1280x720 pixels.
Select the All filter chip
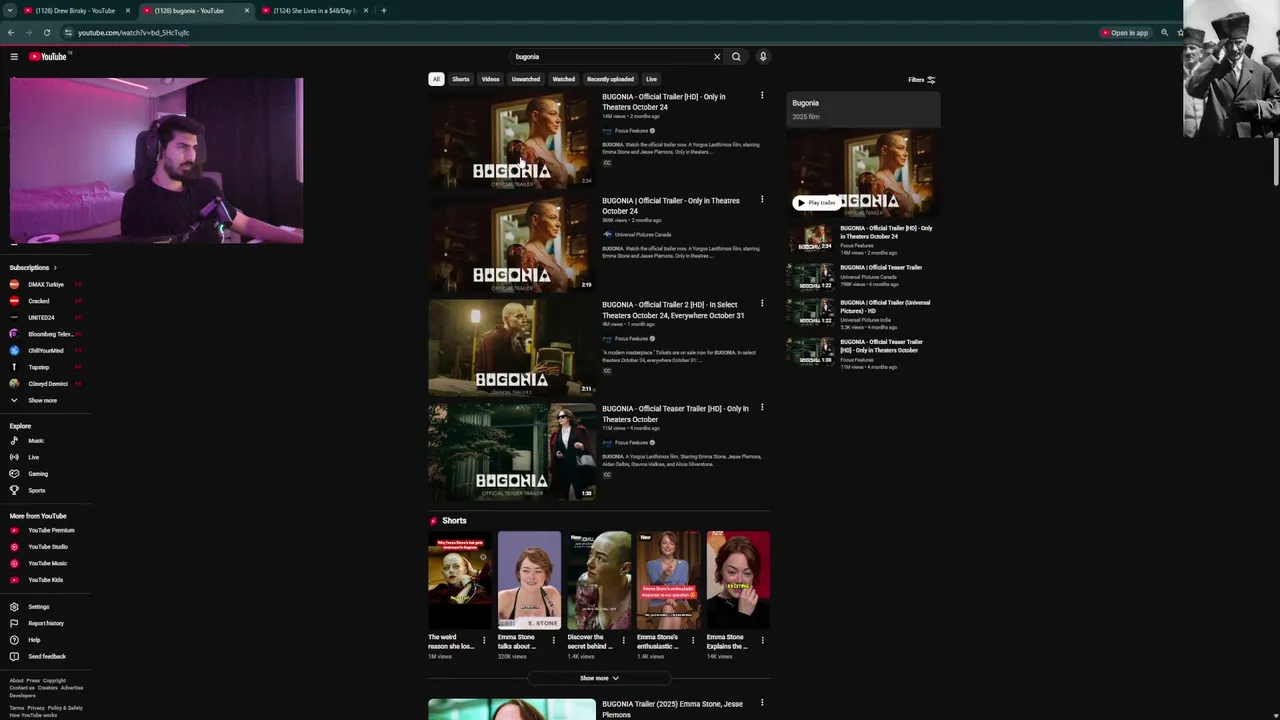pyautogui.click(x=436, y=79)
